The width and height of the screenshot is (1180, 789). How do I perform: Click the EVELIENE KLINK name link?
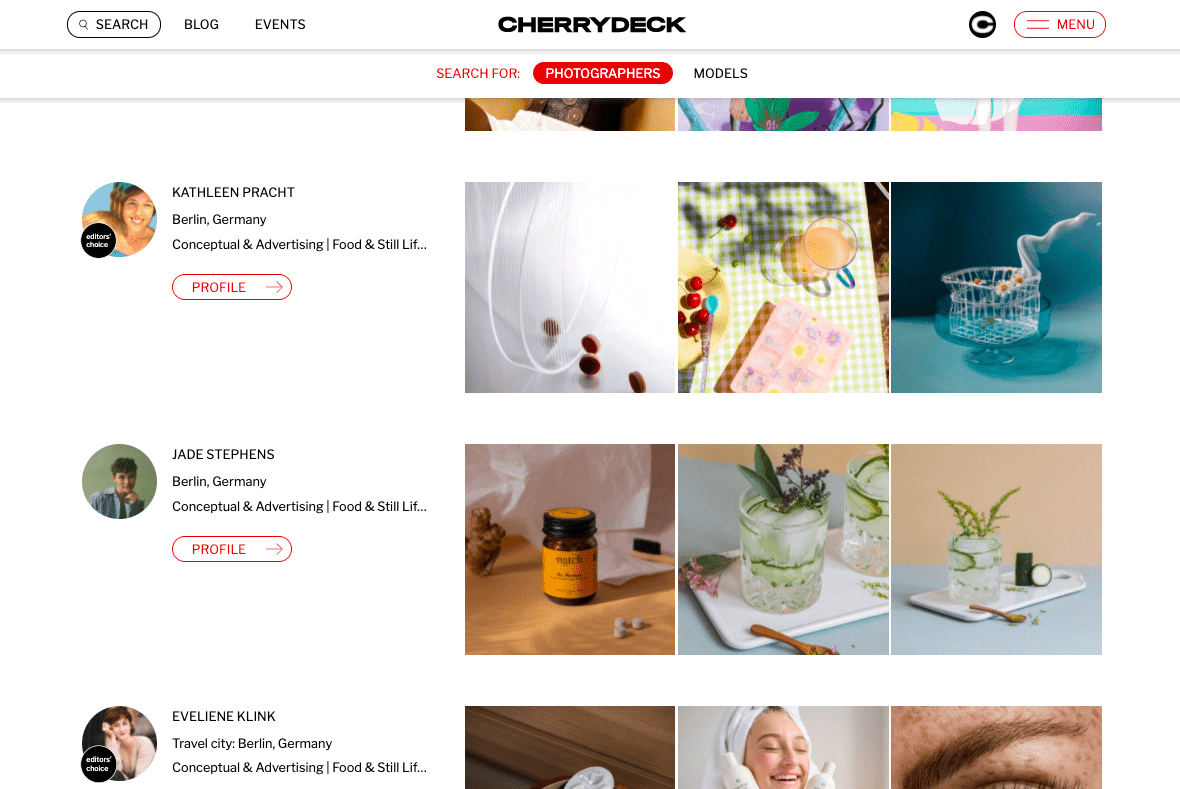[224, 717]
